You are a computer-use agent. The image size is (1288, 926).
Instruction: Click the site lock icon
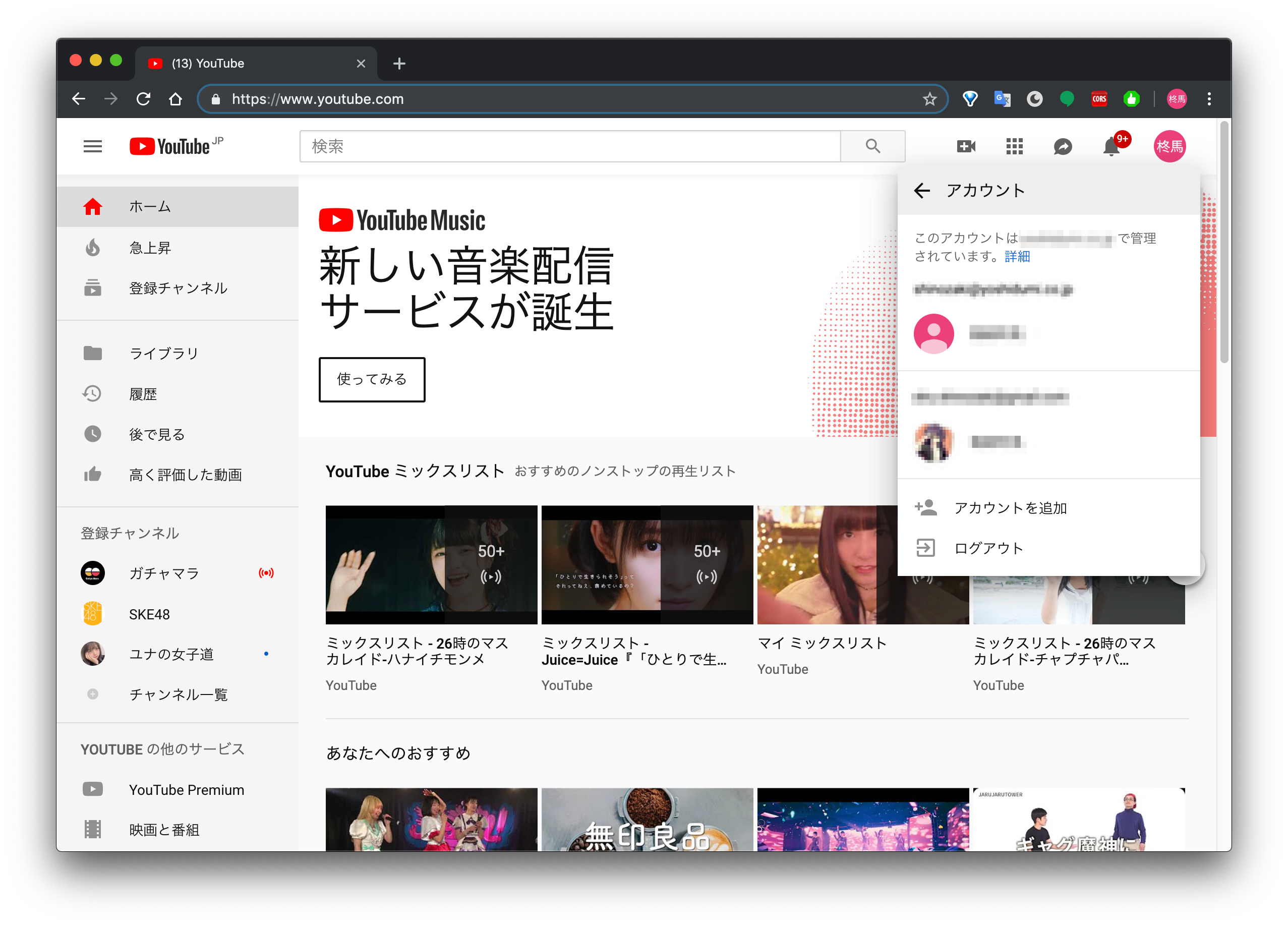pos(215,99)
